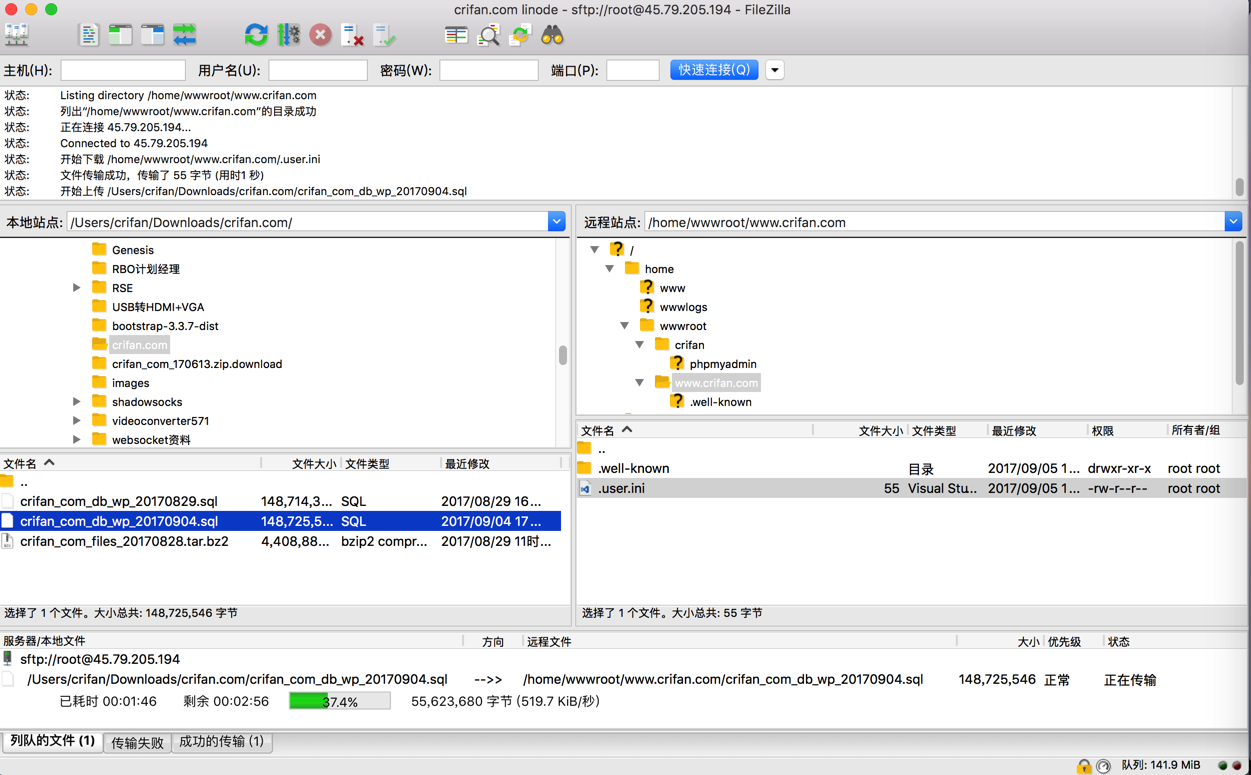Image resolution: width=1251 pixels, height=775 pixels.
Task: Click the .user.ini file icon
Action: pyautogui.click(x=586, y=488)
